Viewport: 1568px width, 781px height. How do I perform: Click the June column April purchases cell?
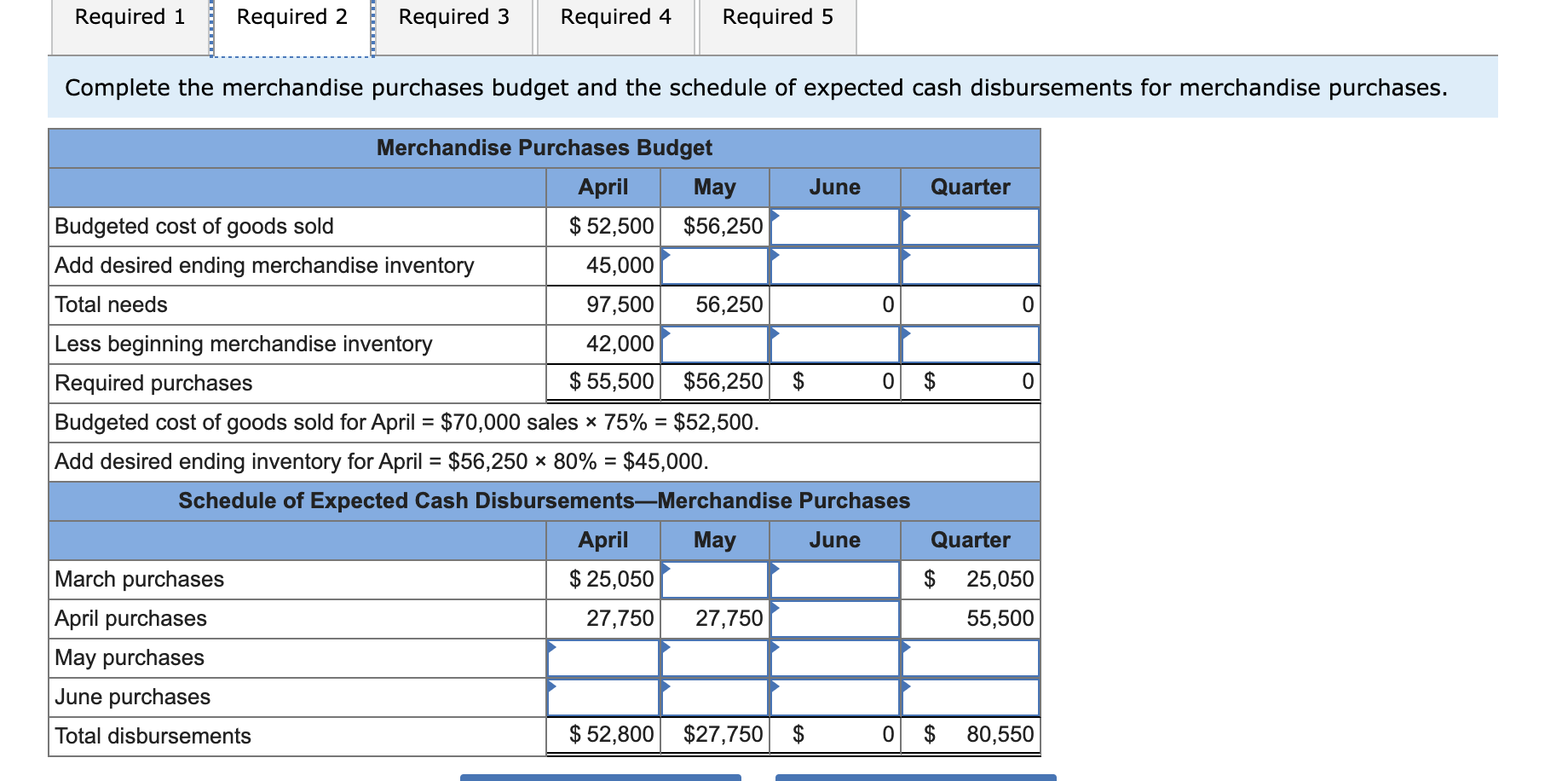pos(834,618)
